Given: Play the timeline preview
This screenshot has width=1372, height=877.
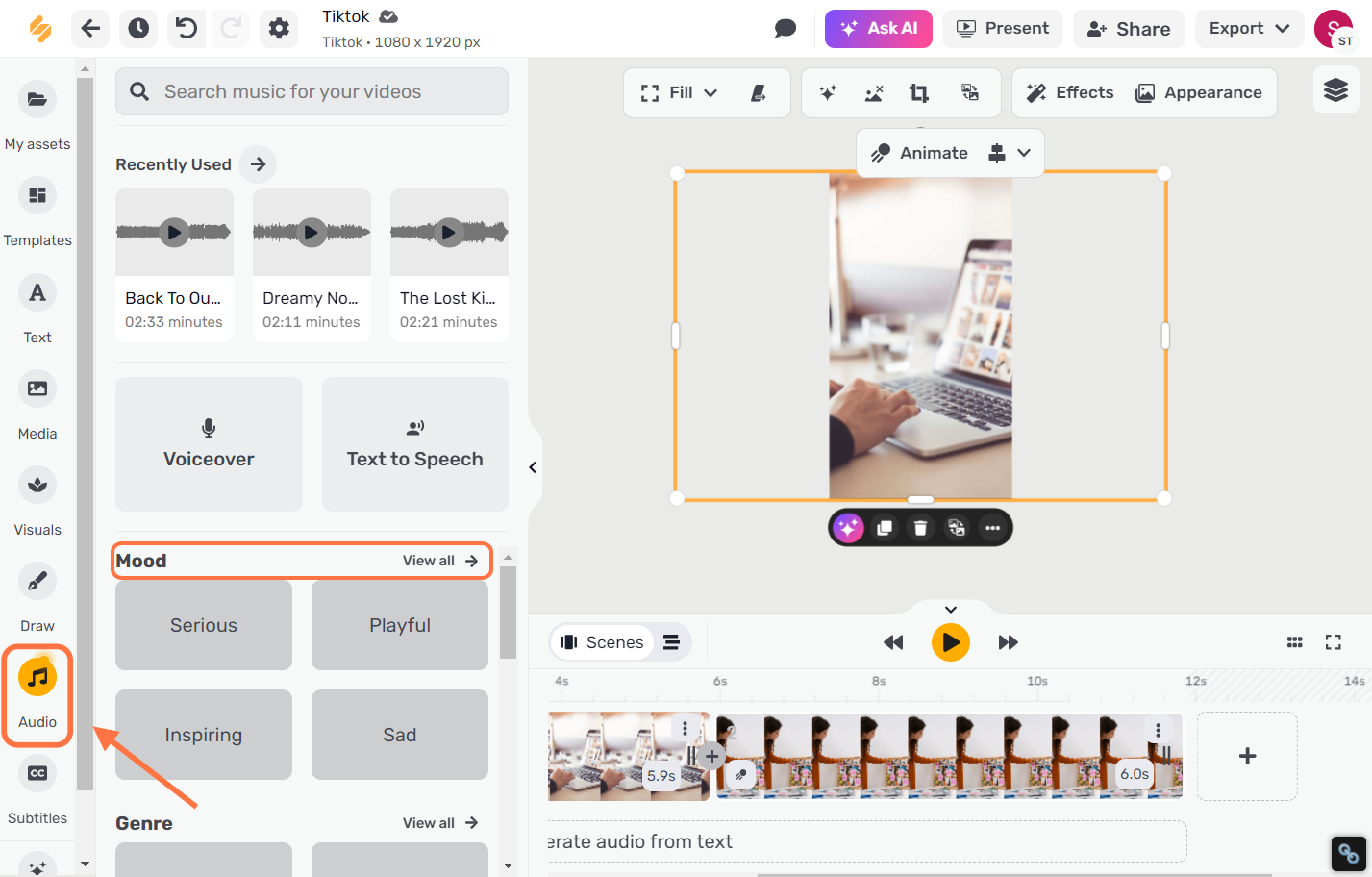Looking at the screenshot, I should 951,642.
